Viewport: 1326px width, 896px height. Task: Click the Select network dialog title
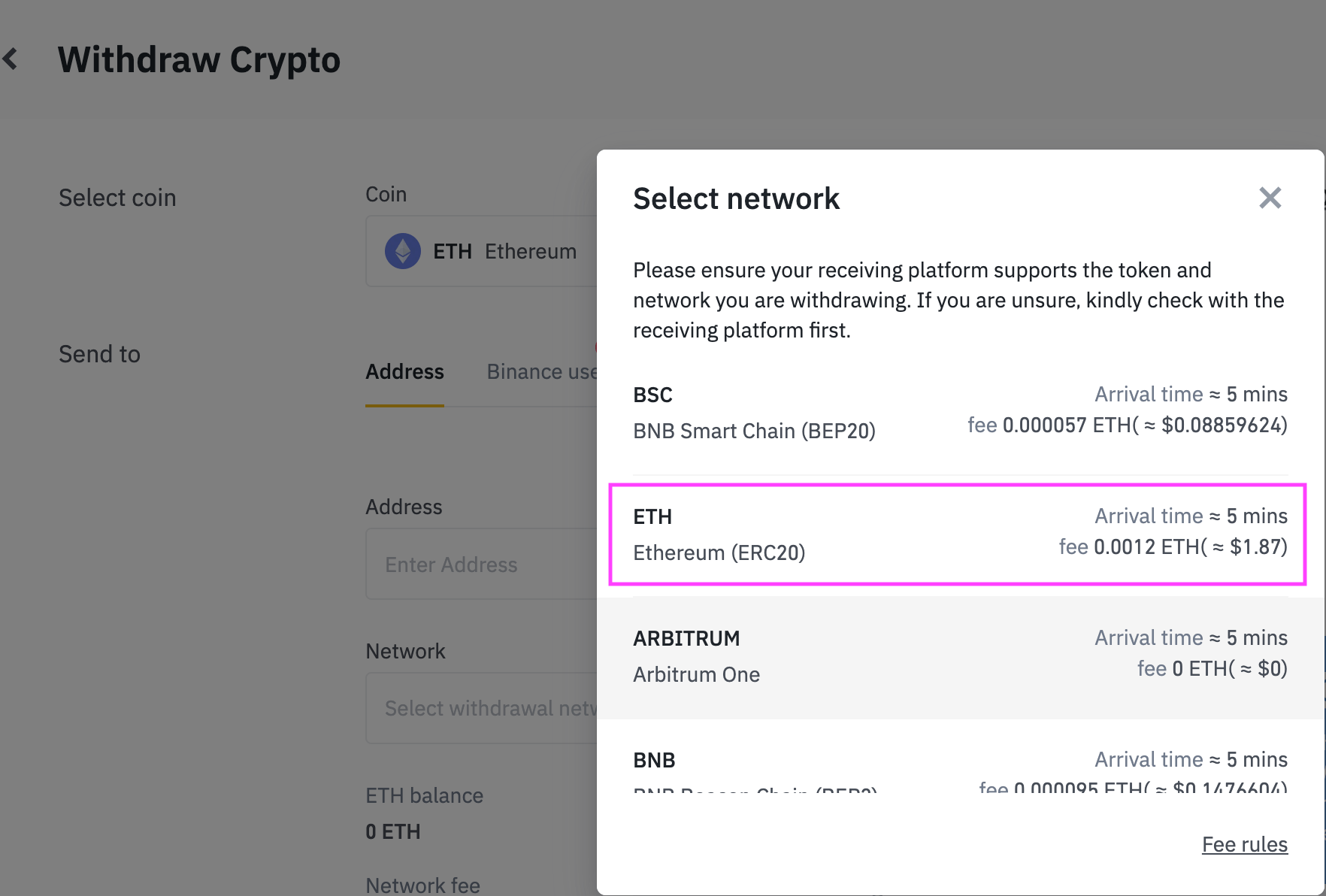pos(736,199)
